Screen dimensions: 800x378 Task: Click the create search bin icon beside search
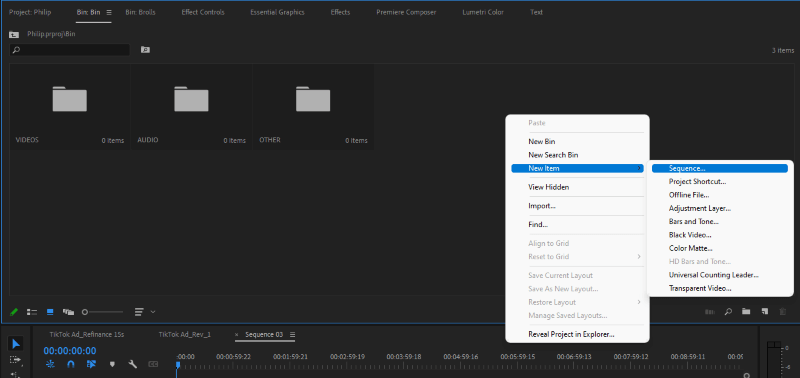click(x=145, y=50)
